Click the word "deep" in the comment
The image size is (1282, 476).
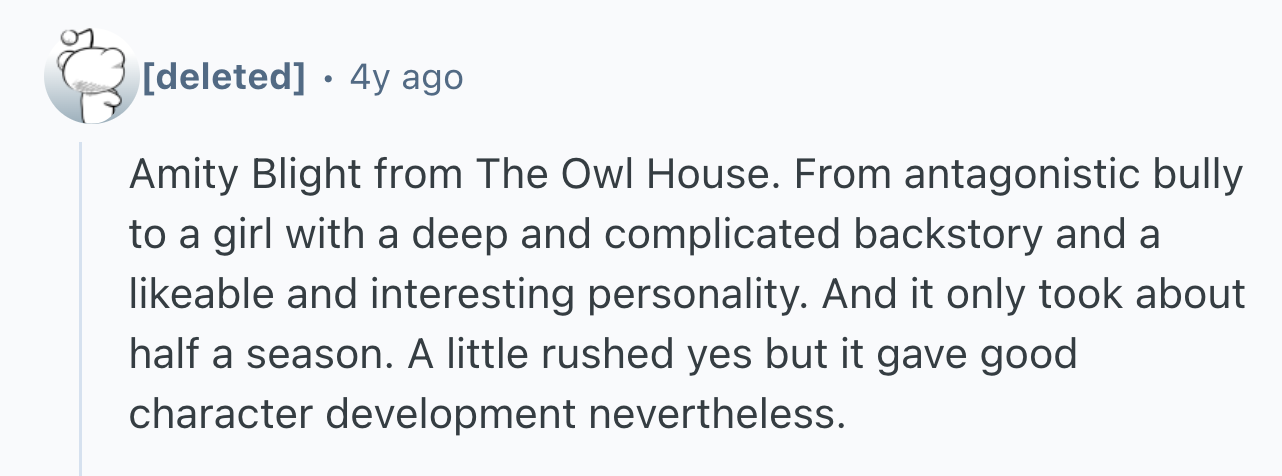pos(458,235)
